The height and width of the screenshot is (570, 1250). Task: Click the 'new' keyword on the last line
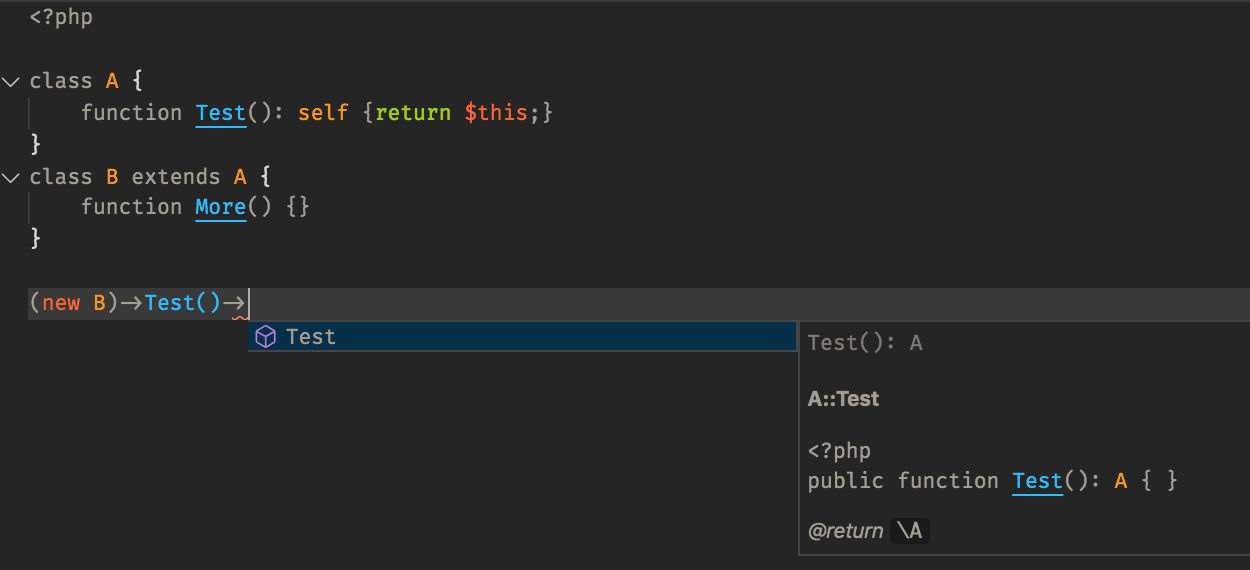tap(61, 303)
